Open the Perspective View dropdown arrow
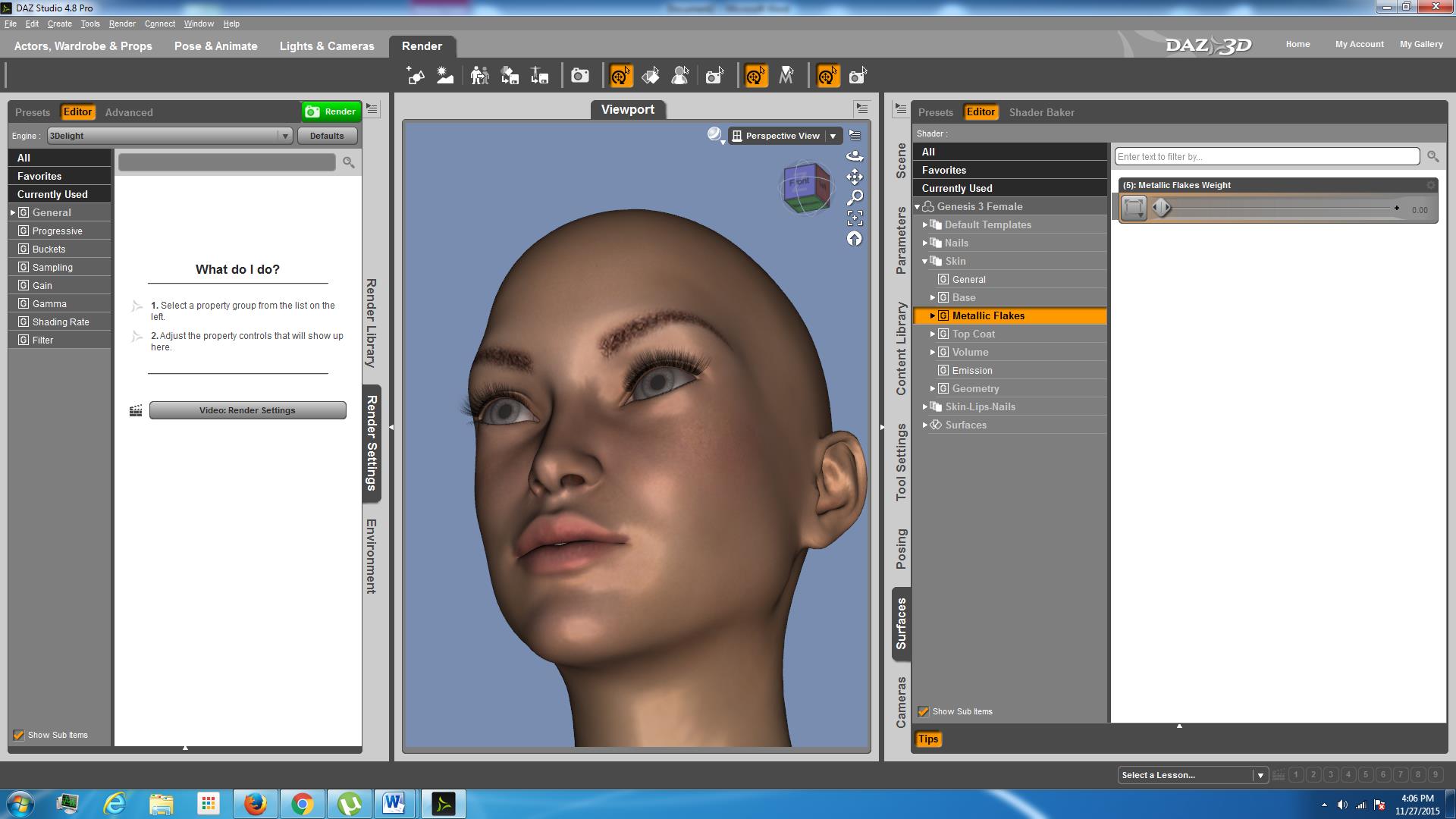The image size is (1456, 819). click(833, 136)
